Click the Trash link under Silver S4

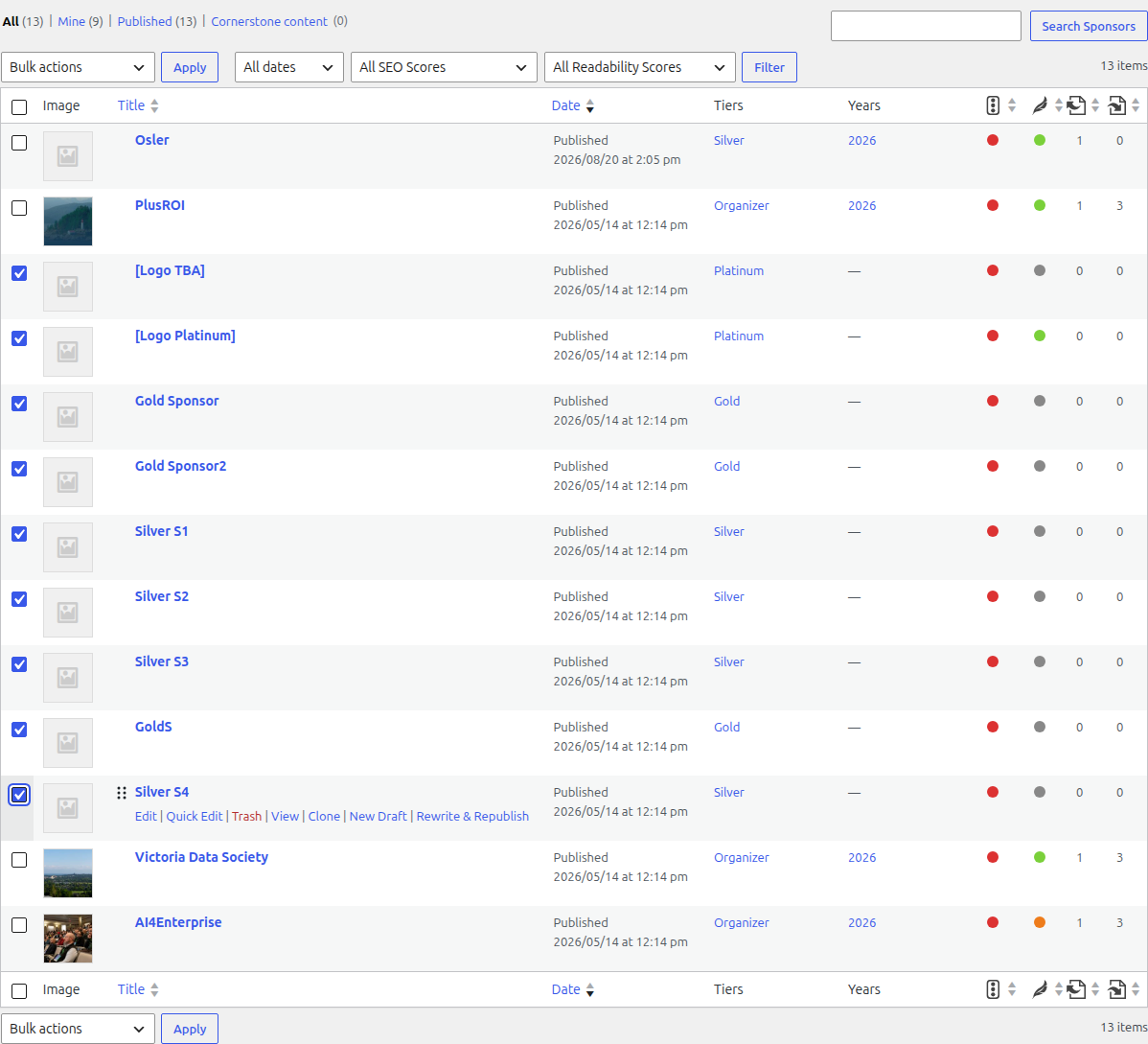coord(246,816)
